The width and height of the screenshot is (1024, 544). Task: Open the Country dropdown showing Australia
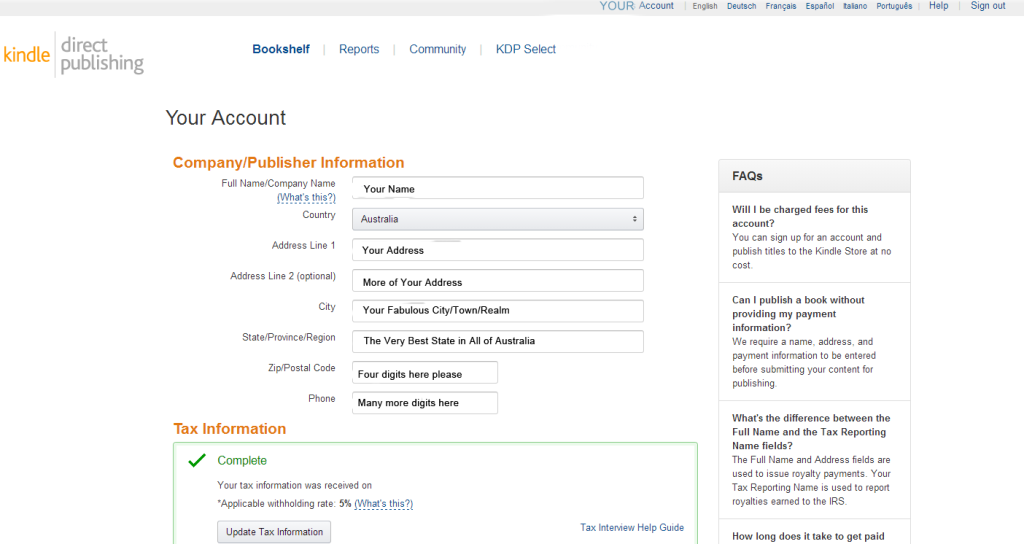point(497,219)
